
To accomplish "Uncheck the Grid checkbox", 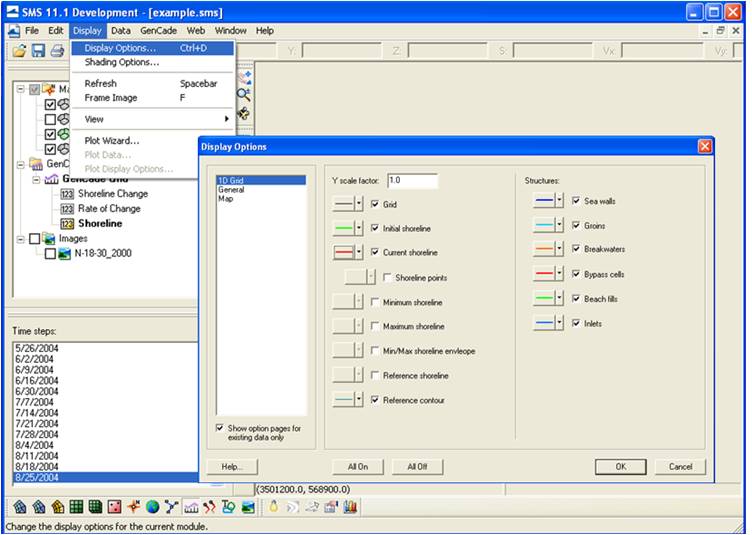I will pyautogui.click(x=375, y=204).
